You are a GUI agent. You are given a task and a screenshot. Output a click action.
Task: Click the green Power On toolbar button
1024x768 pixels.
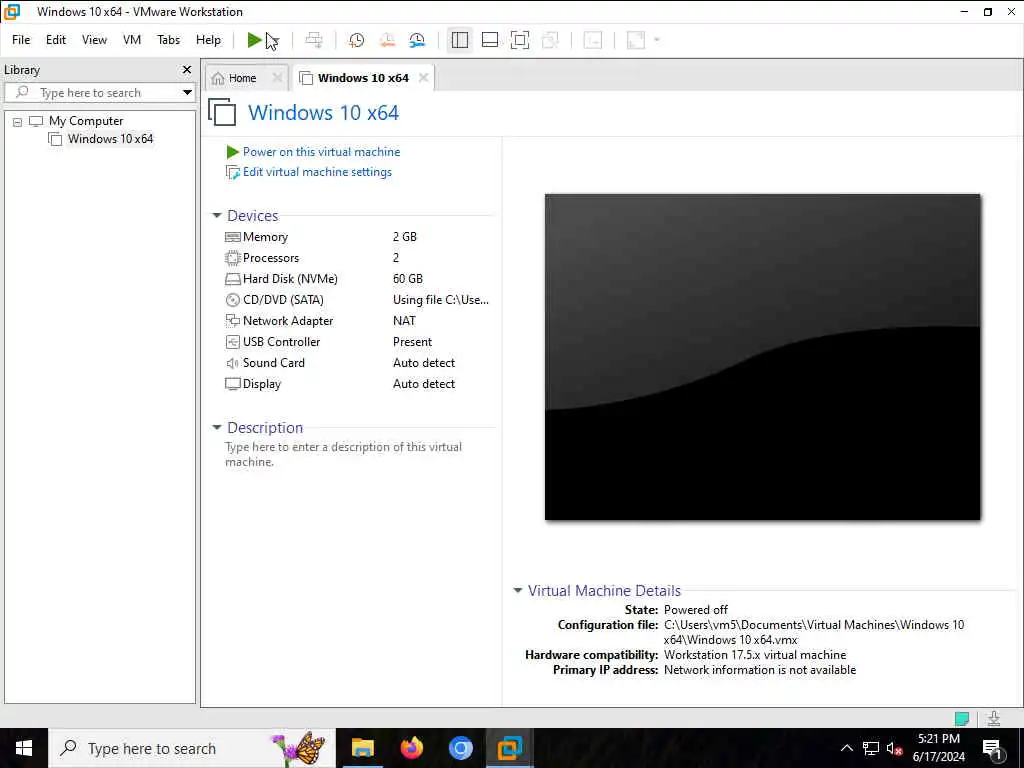pos(254,40)
